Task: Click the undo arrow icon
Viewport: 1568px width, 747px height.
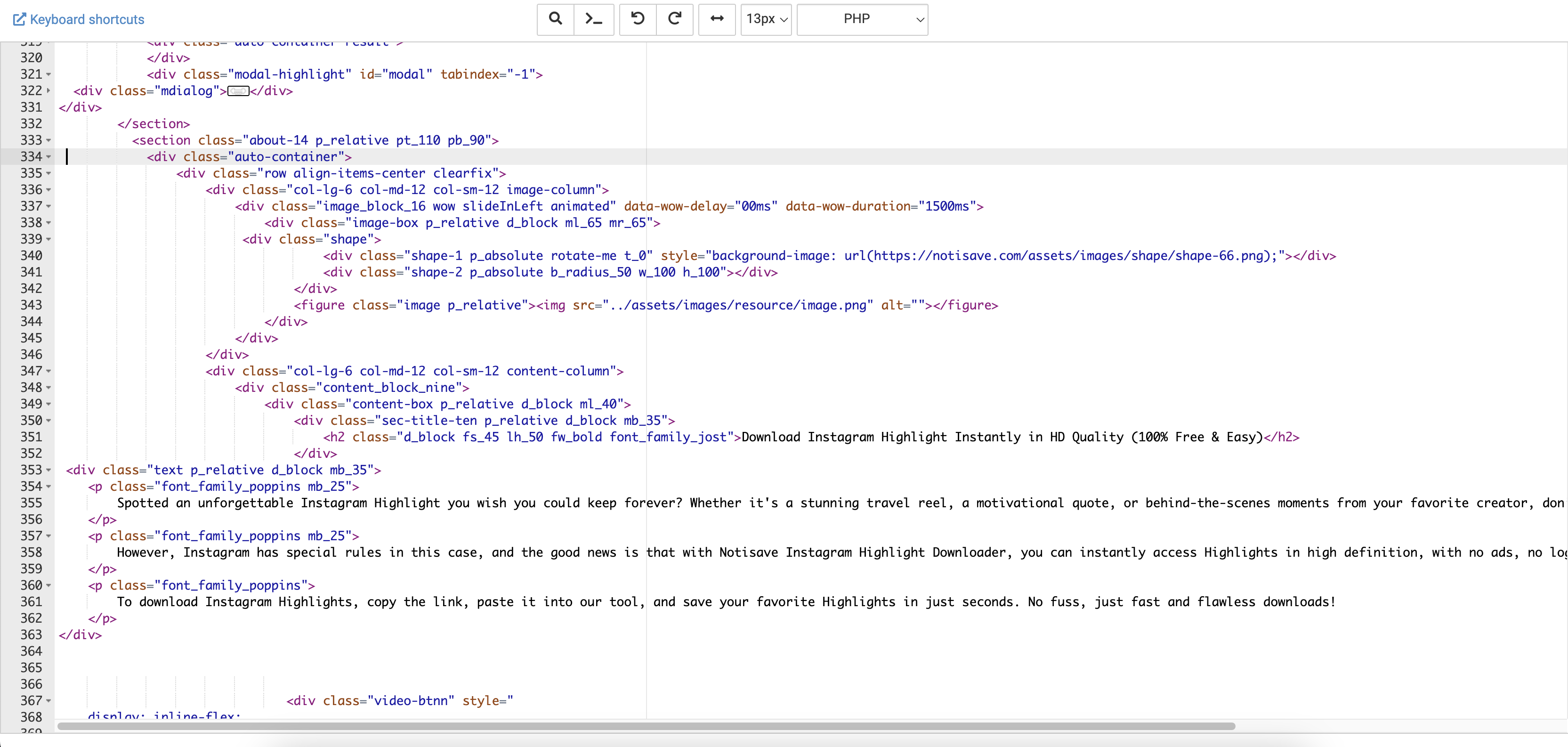Action: (637, 19)
